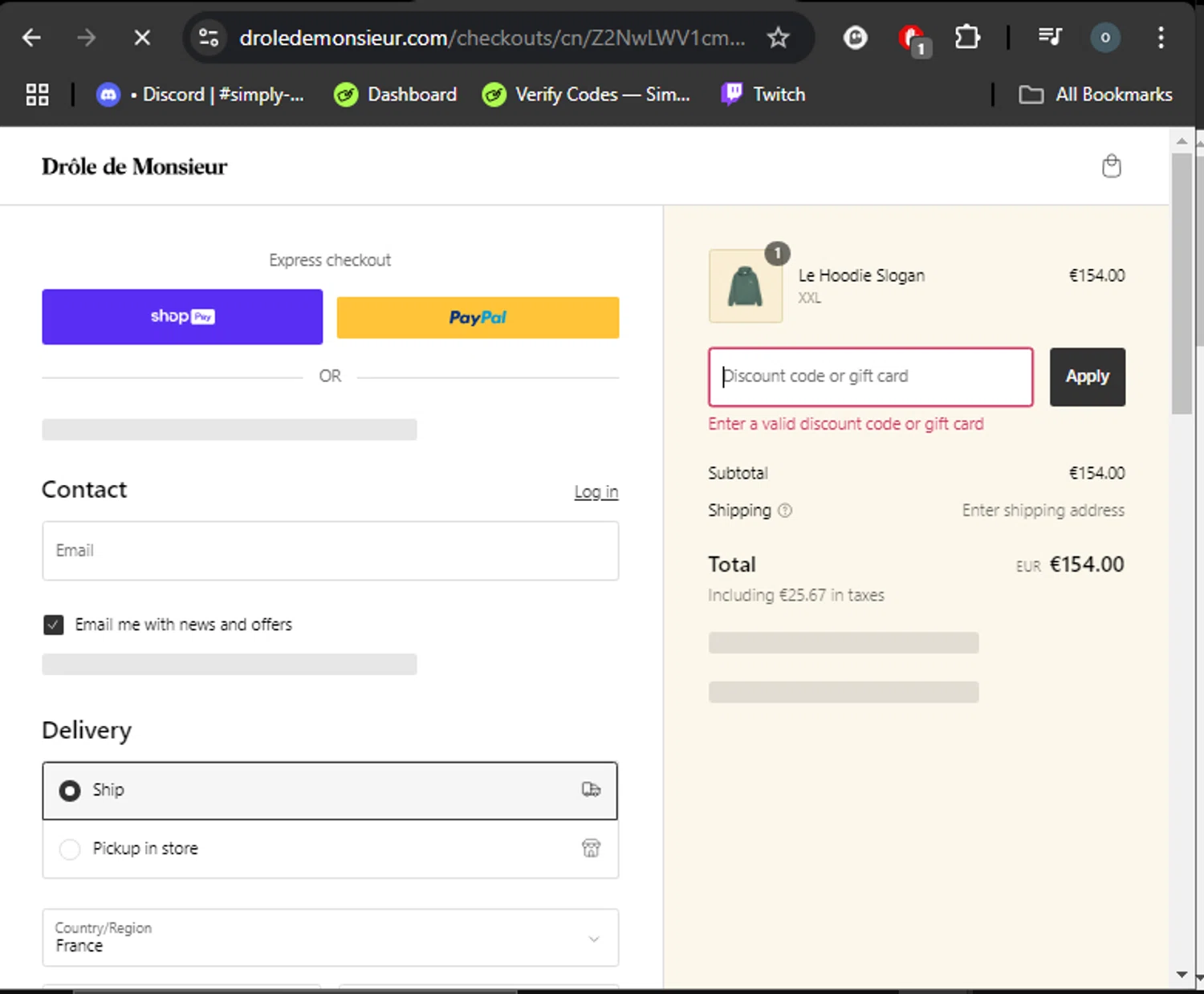This screenshot has height=994, width=1204.
Task: Open the Dashboard bookmark
Action: point(396,95)
